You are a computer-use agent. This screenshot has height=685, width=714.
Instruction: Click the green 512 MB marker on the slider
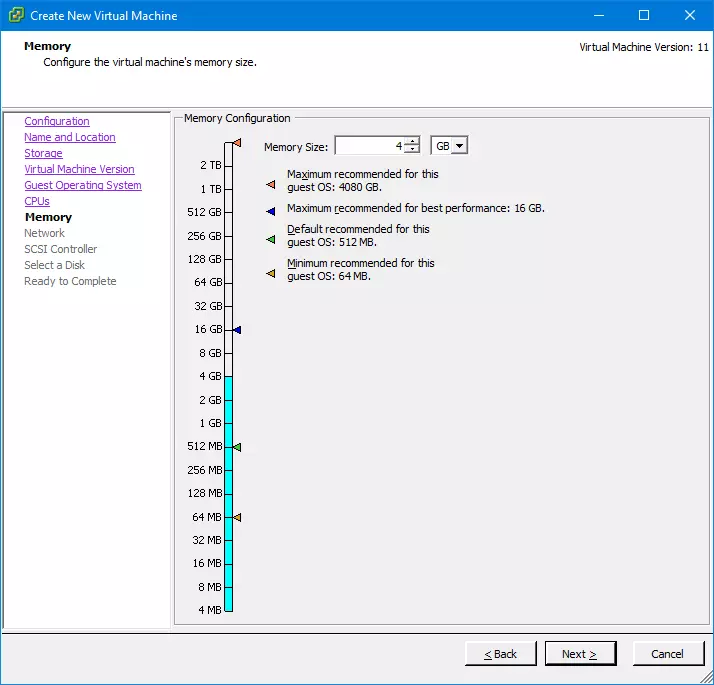click(237, 447)
